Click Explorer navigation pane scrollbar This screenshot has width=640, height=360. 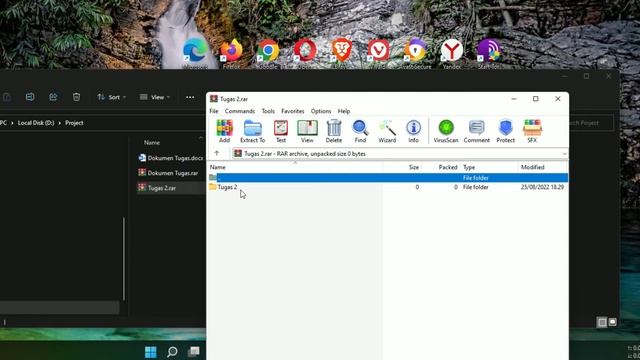pyautogui.click(x=124, y=259)
